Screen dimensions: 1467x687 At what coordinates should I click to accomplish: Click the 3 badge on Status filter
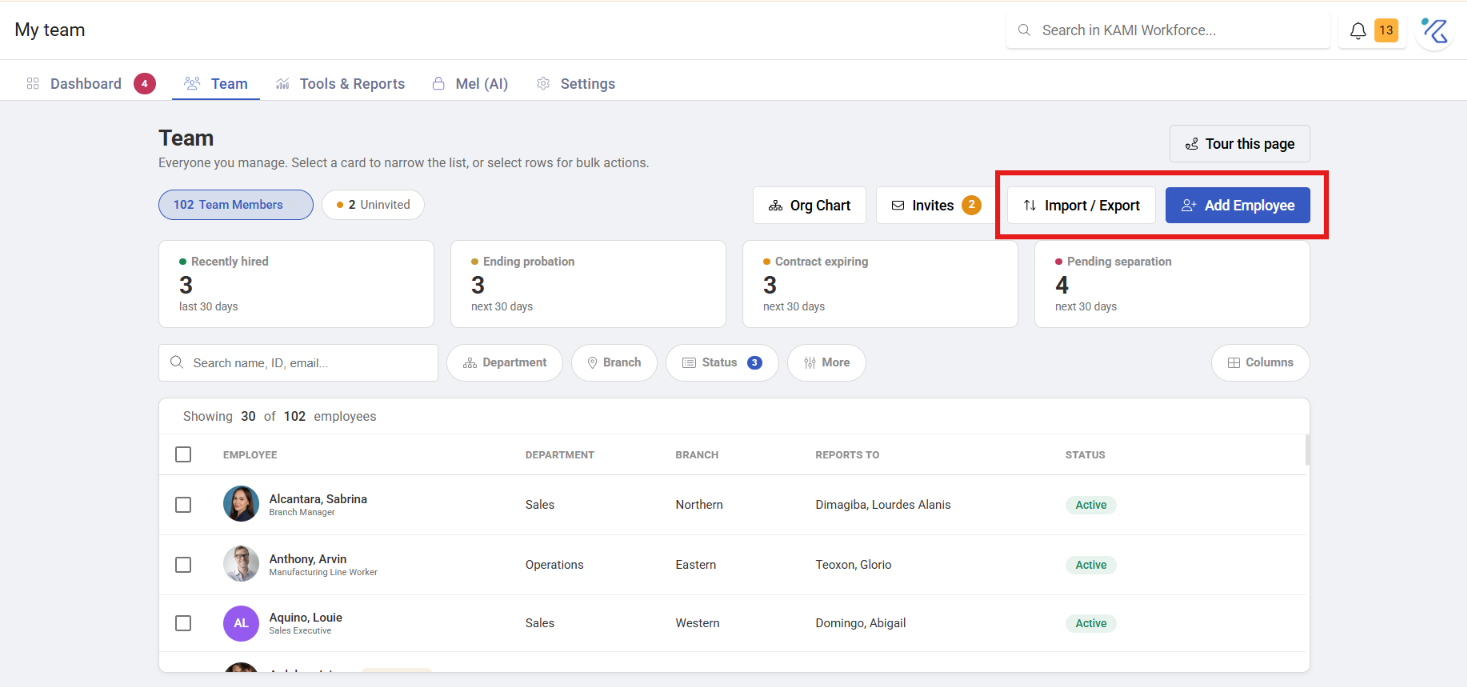pyautogui.click(x=755, y=363)
